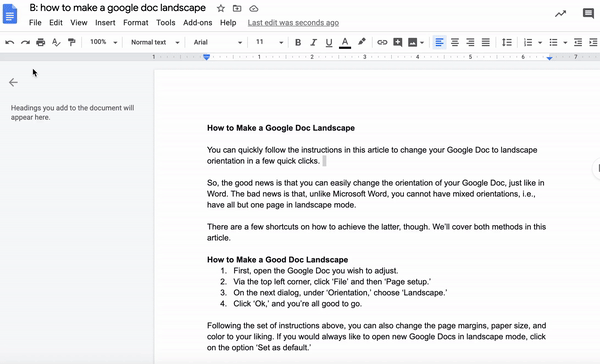Open the Help menu
Screen dimensions: 600x364
pyautogui.click(x=228, y=23)
